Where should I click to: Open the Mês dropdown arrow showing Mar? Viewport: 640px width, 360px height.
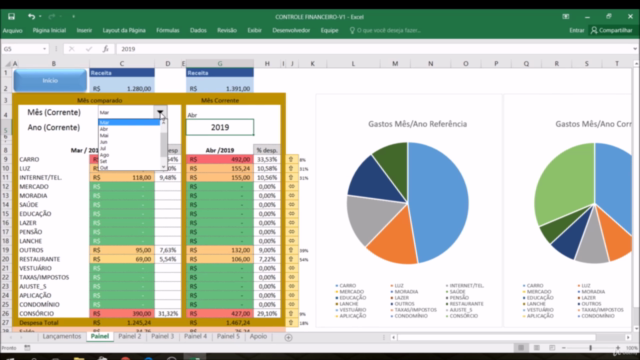click(x=160, y=112)
